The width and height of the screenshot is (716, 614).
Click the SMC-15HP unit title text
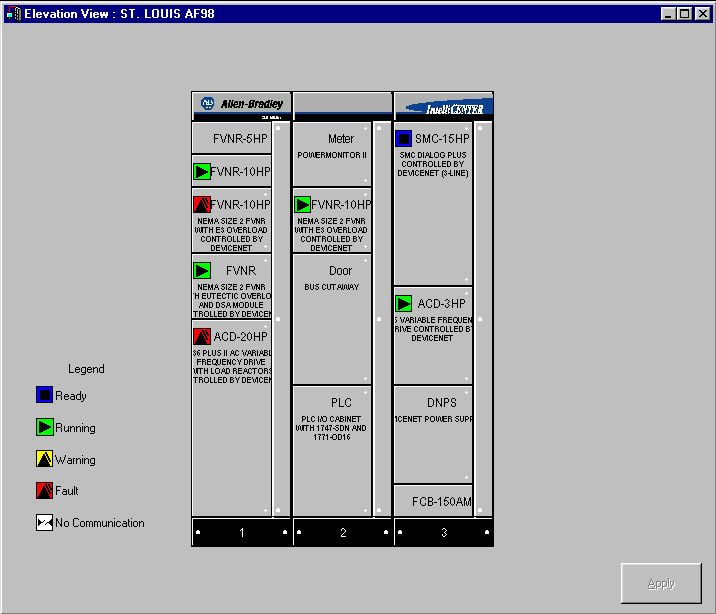(442, 139)
